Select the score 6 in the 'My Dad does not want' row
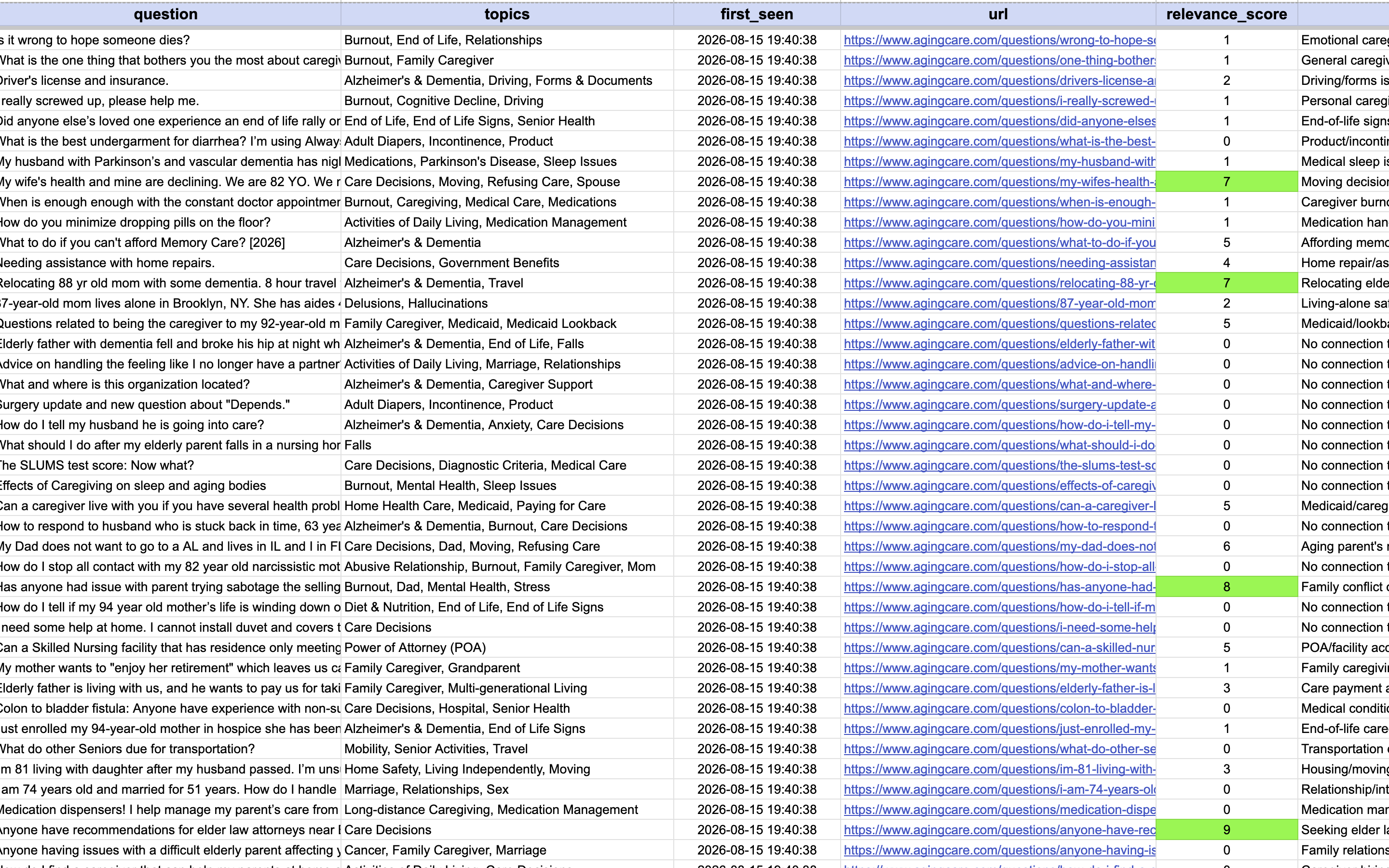 coord(1226,546)
